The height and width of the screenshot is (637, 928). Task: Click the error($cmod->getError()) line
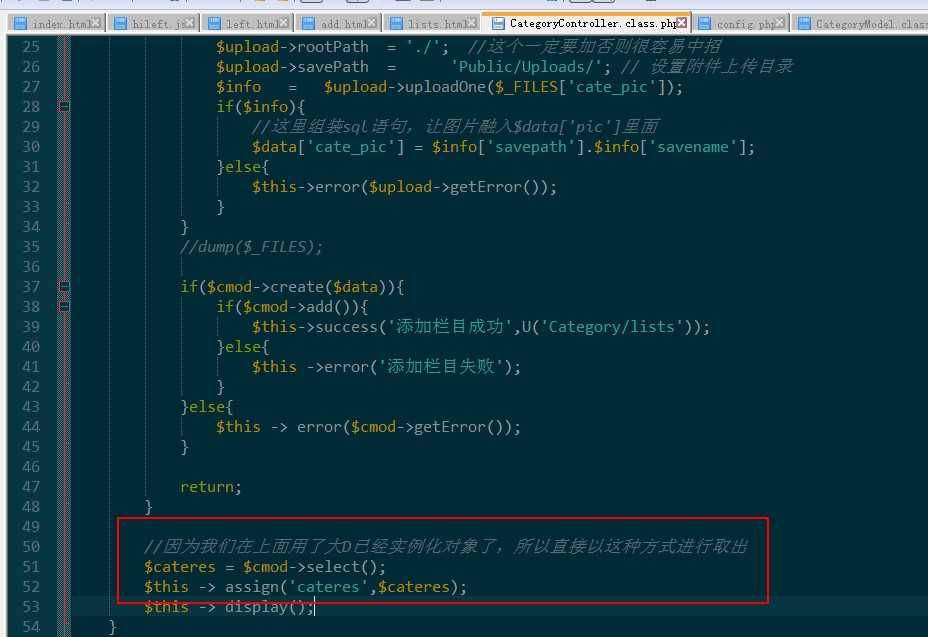click(x=368, y=427)
